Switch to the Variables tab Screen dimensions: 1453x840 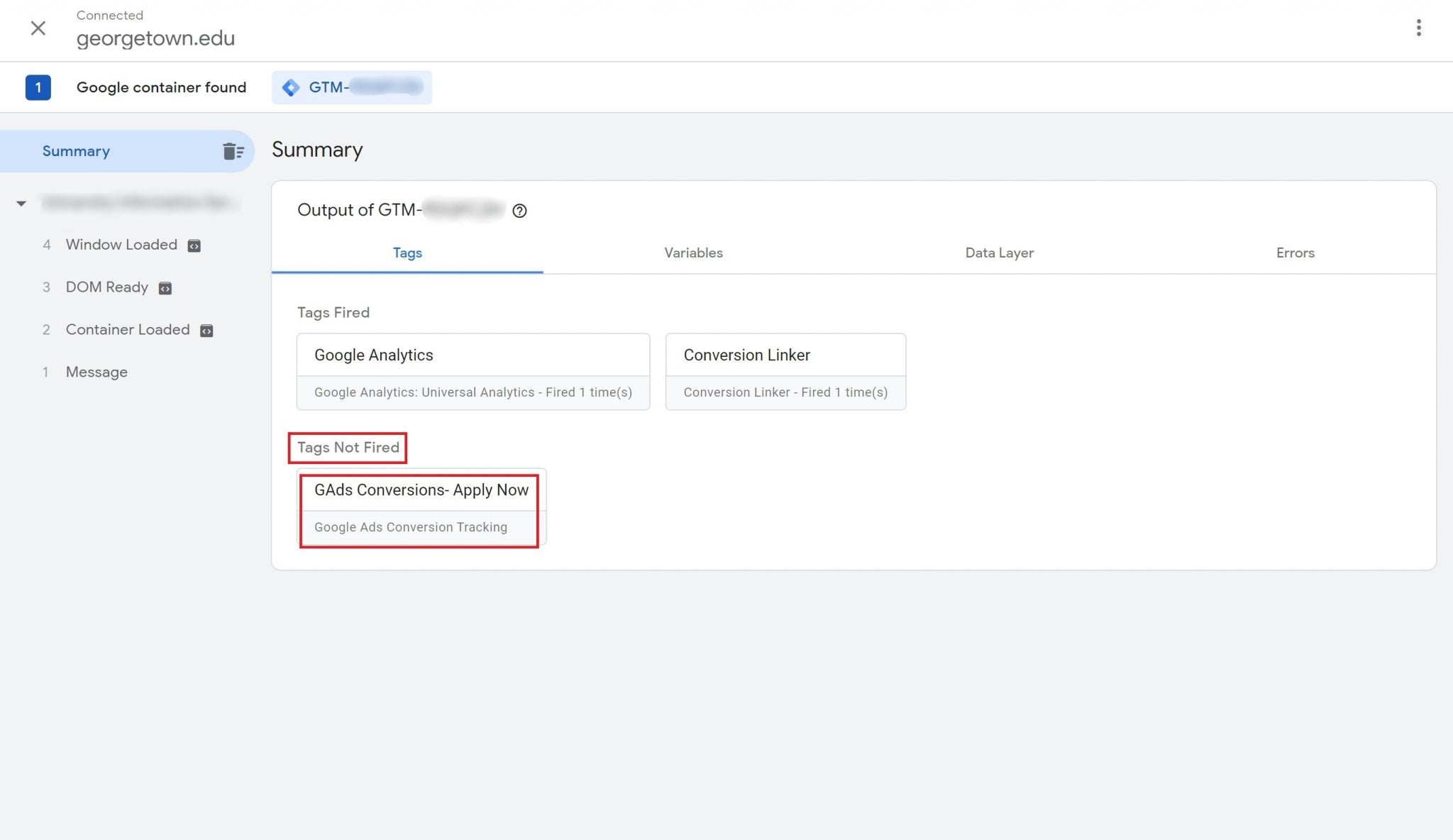tap(693, 253)
